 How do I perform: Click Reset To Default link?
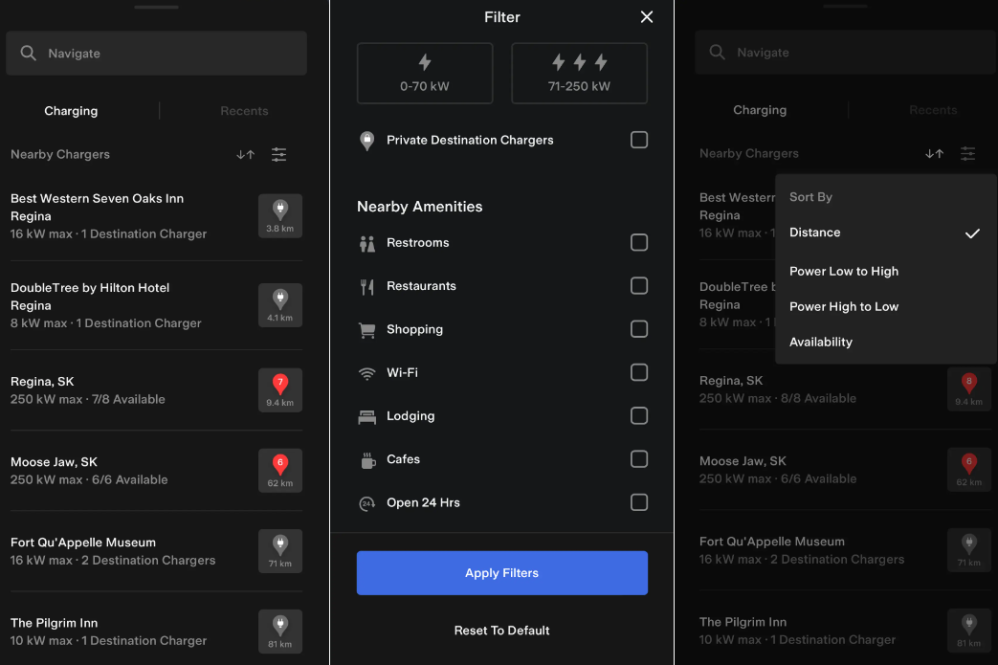pyautogui.click(x=502, y=631)
